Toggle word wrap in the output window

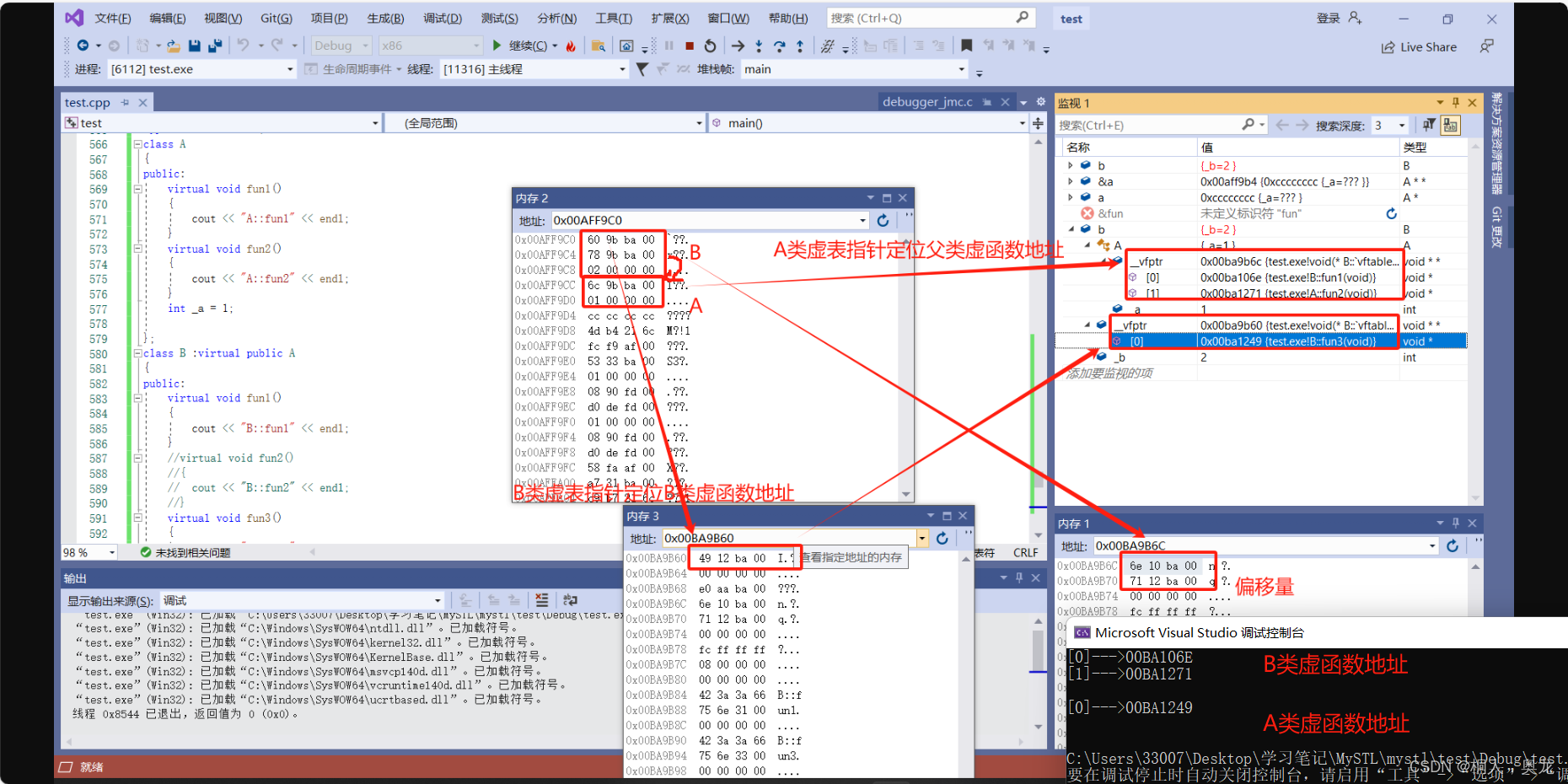[571, 600]
